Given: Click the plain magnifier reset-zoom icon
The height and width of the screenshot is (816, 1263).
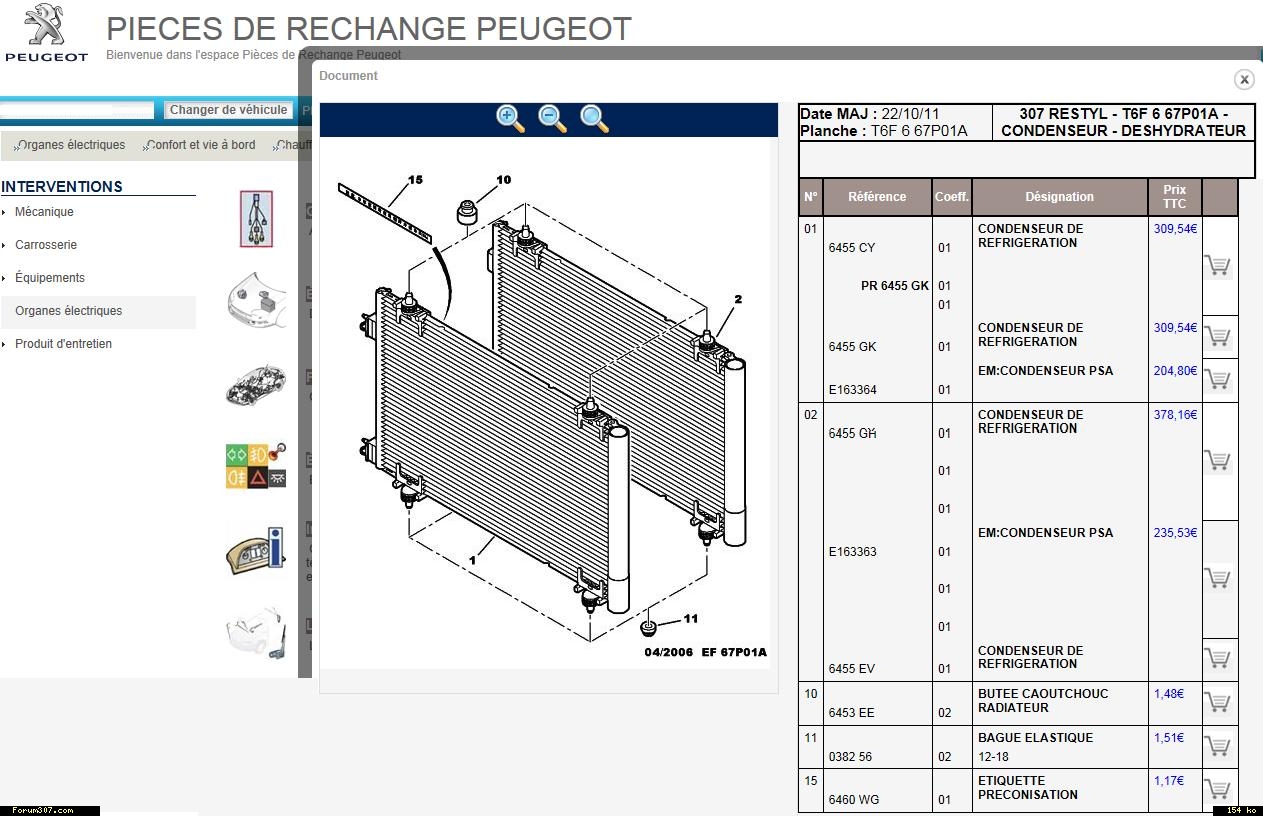Looking at the screenshot, I should (x=595, y=118).
